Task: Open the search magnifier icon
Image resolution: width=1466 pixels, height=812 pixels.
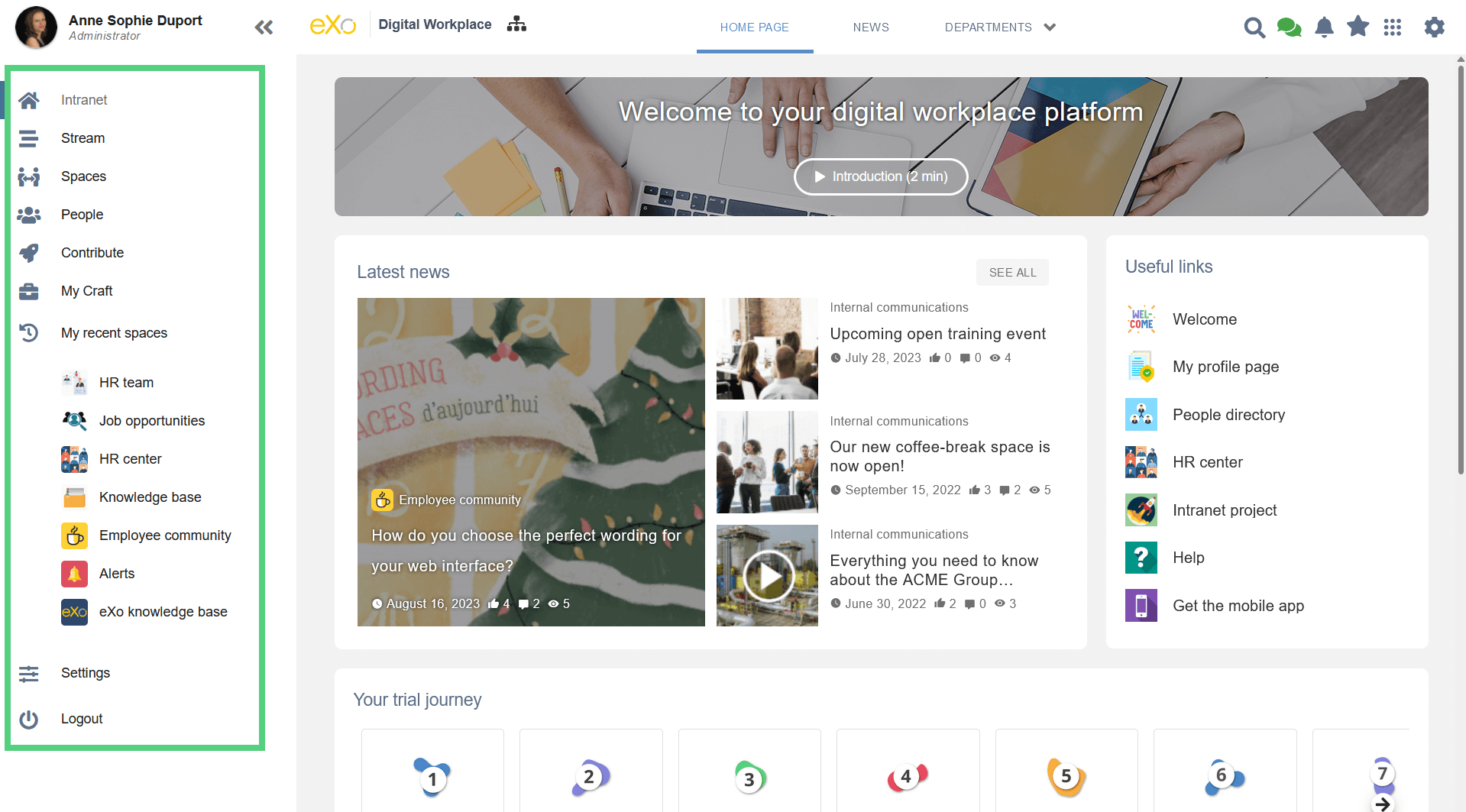Action: (x=1254, y=27)
